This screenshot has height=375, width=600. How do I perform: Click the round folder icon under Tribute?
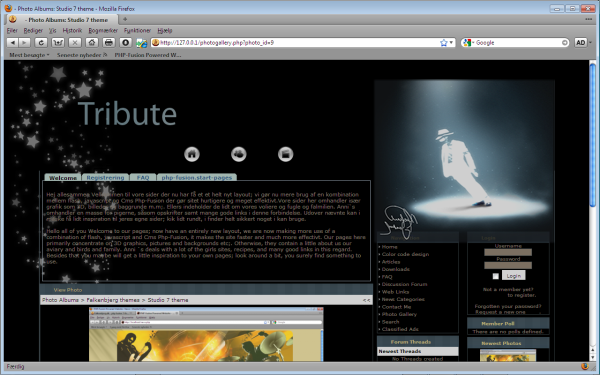point(285,154)
